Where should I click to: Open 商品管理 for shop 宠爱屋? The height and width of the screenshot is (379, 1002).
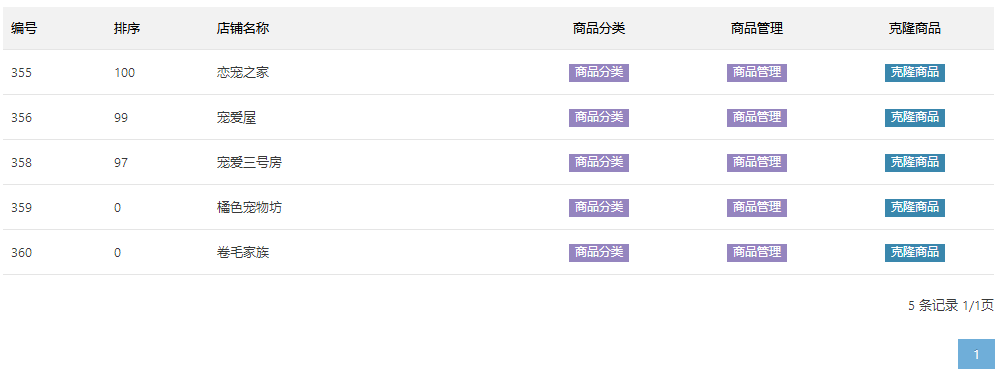coord(757,118)
